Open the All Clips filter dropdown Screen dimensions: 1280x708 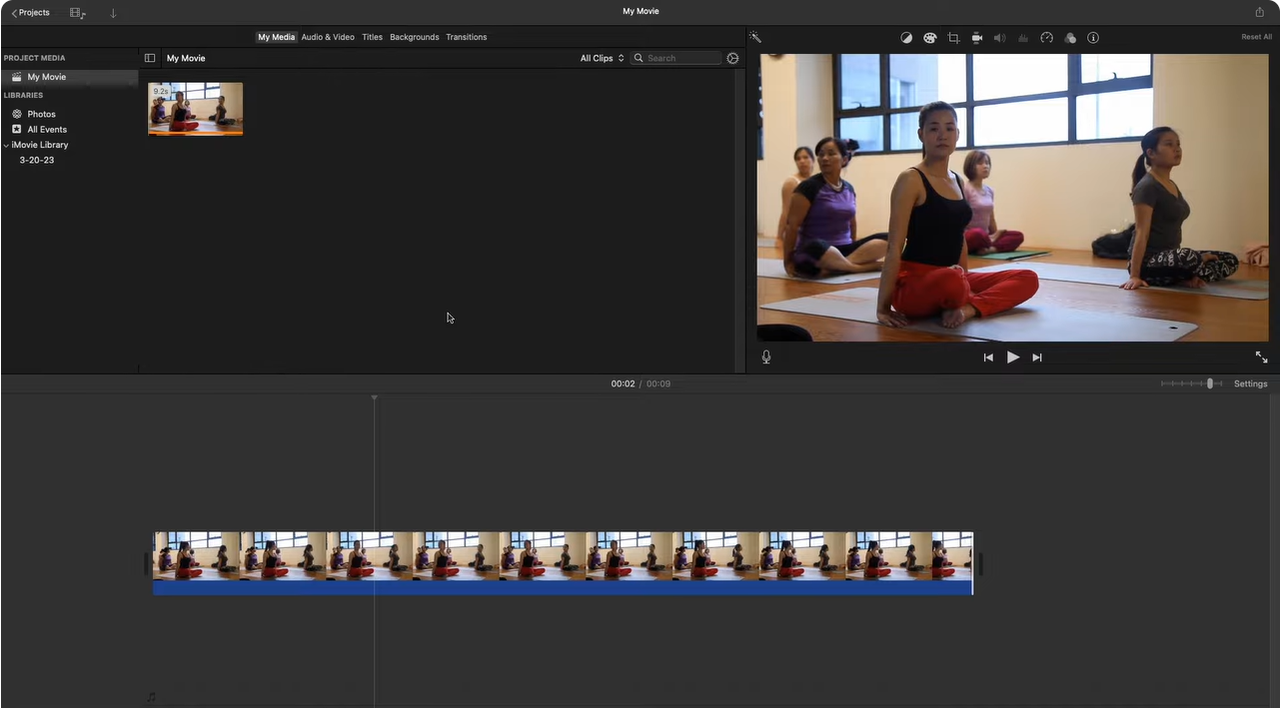[602, 58]
